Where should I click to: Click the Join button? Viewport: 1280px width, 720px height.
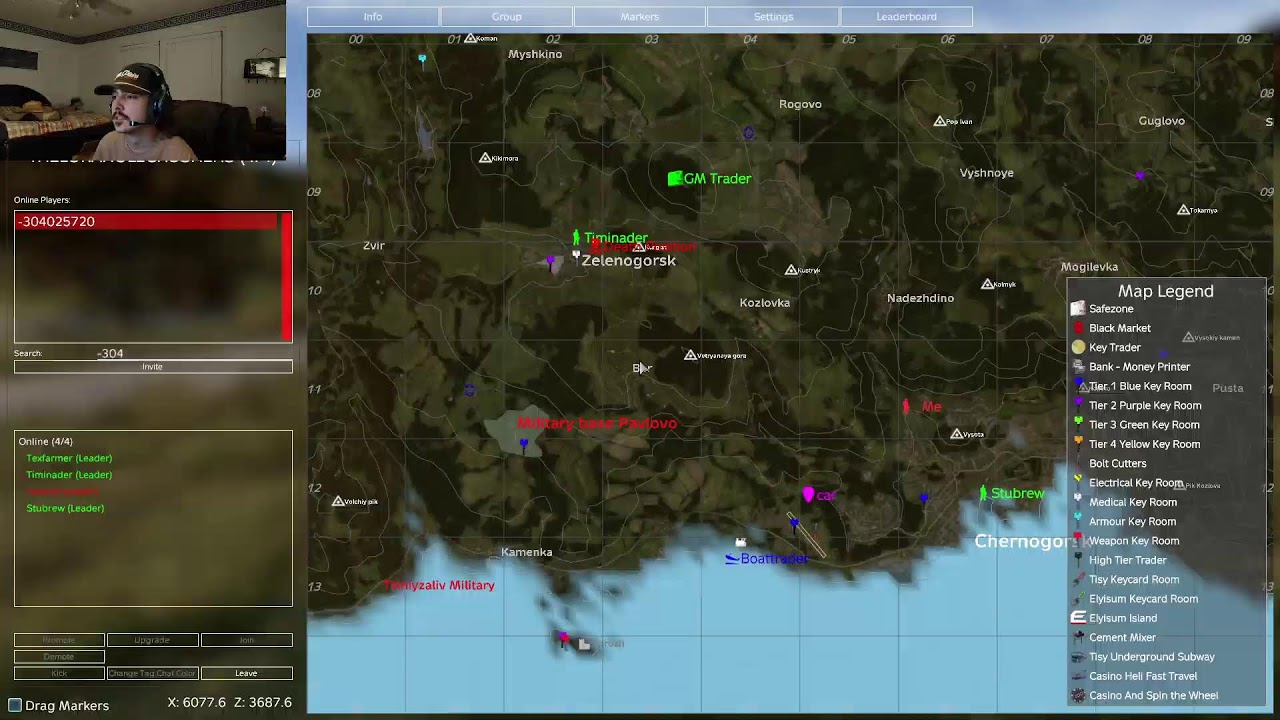pos(246,640)
